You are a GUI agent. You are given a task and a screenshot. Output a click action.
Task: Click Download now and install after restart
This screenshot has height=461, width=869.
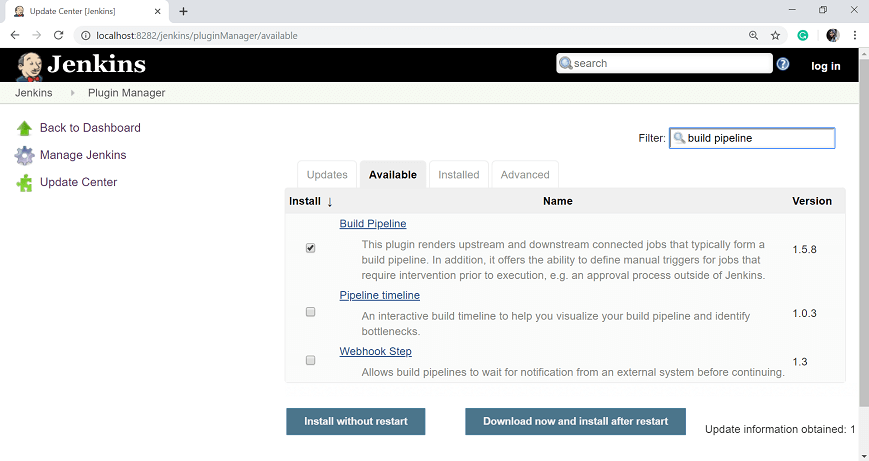(x=575, y=422)
